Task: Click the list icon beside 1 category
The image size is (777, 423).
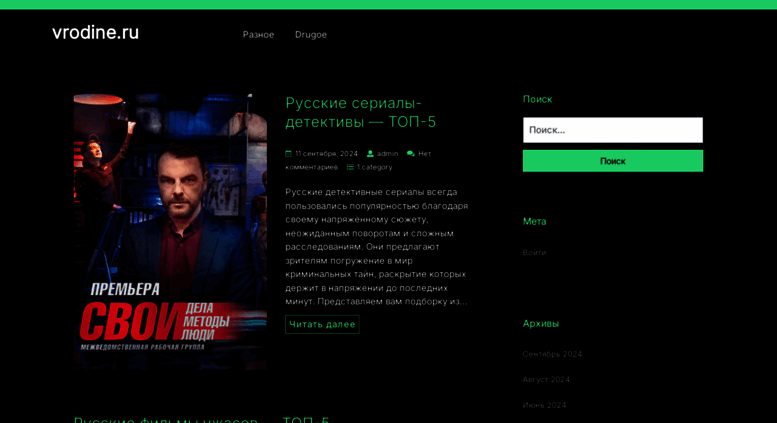Action: (x=350, y=167)
